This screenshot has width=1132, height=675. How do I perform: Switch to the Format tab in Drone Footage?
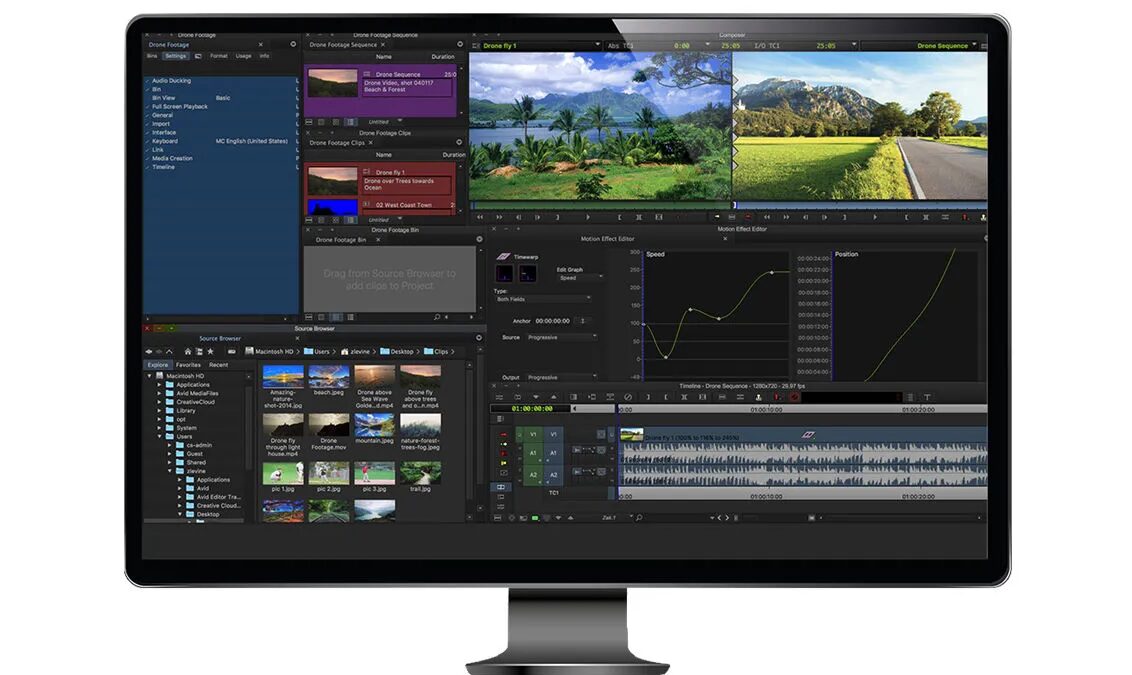pyautogui.click(x=218, y=56)
